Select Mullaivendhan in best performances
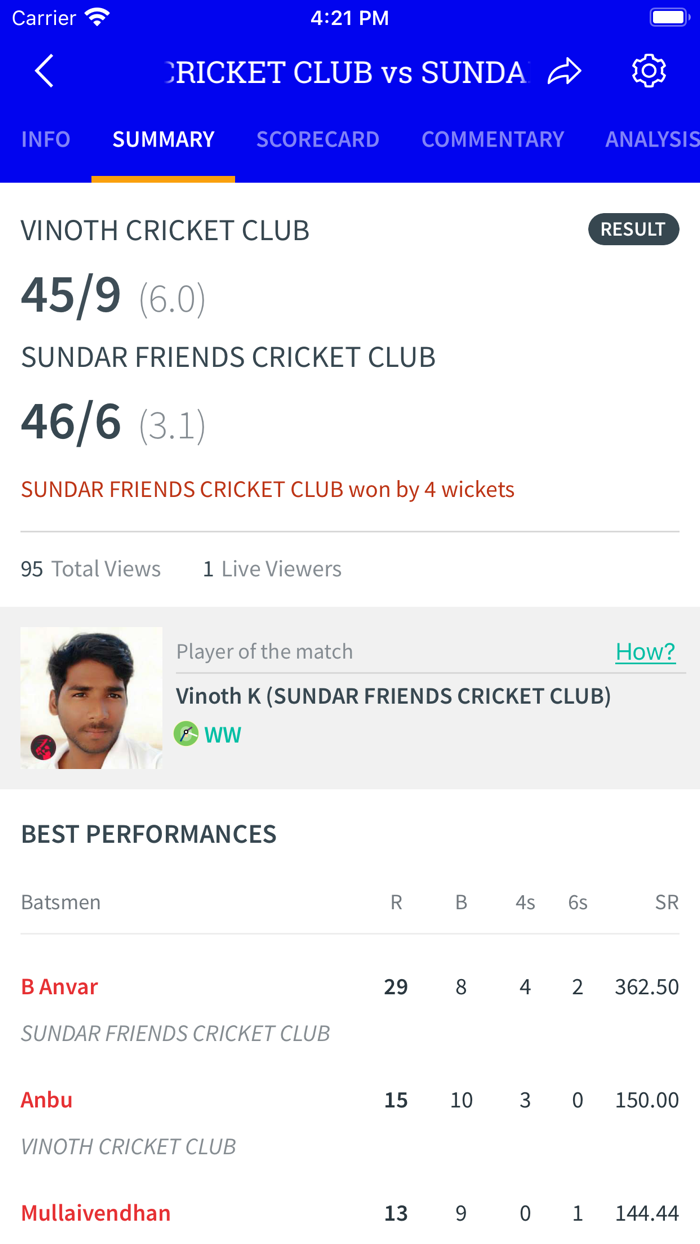The width and height of the screenshot is (700, 1244). click(95, 1212)
